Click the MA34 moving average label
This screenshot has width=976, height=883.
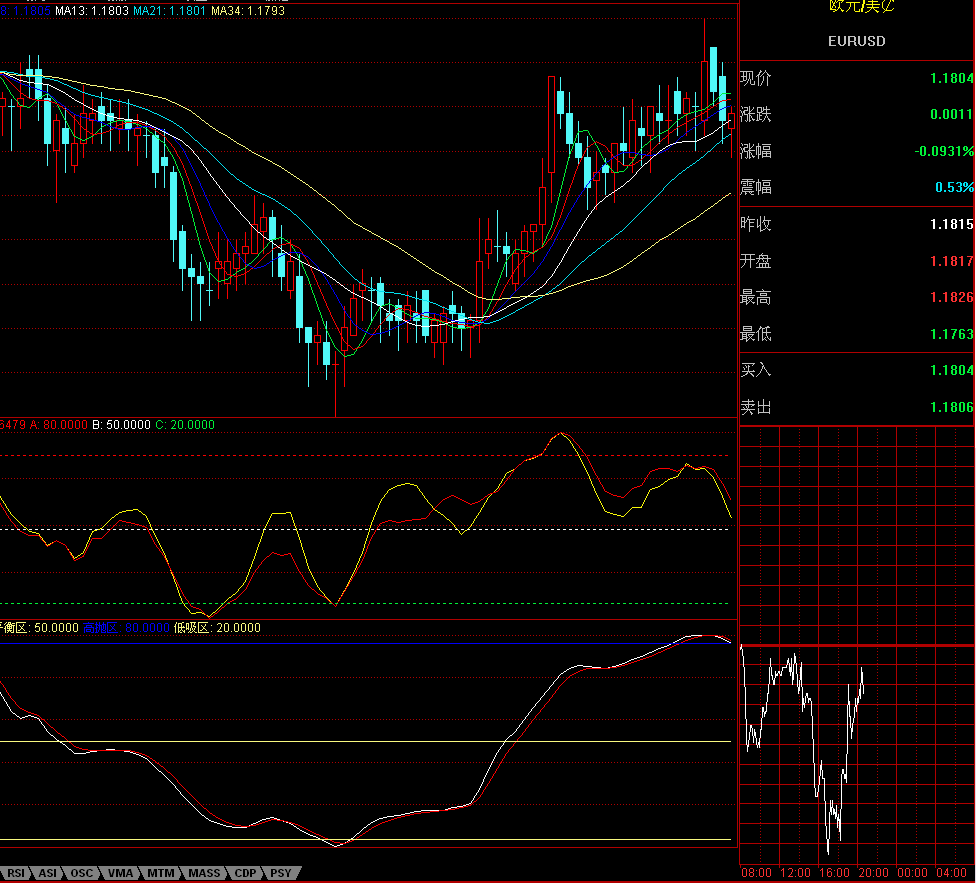pos(247,11)
